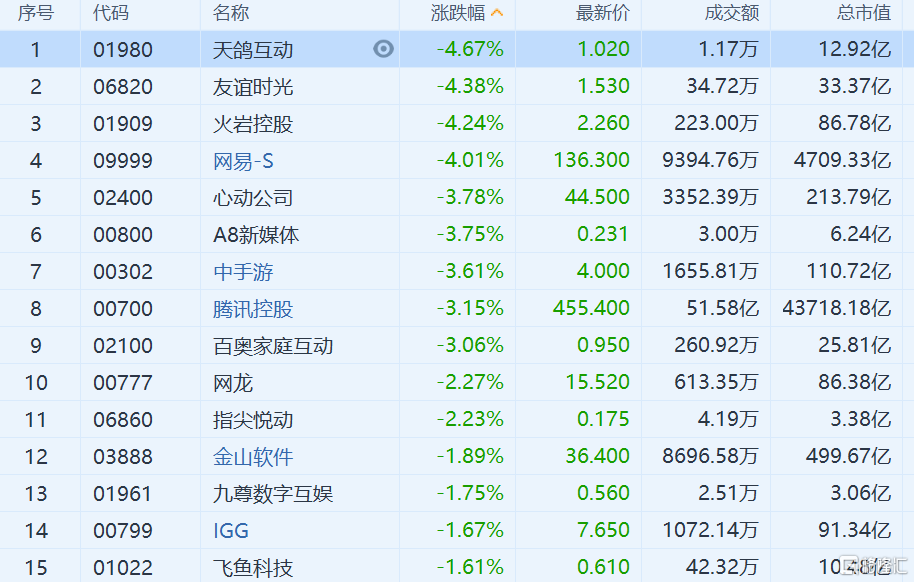Select the 飞鱼科技 stock name

[253, 568]
